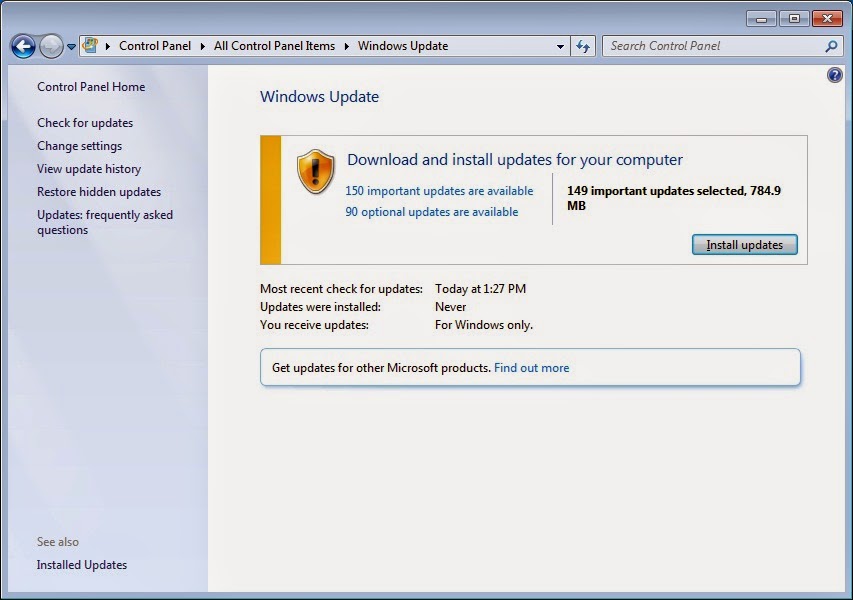Click the orange shield warning icon
The width and height of the screenshot is (853, 600).
(x=316, y=171)
